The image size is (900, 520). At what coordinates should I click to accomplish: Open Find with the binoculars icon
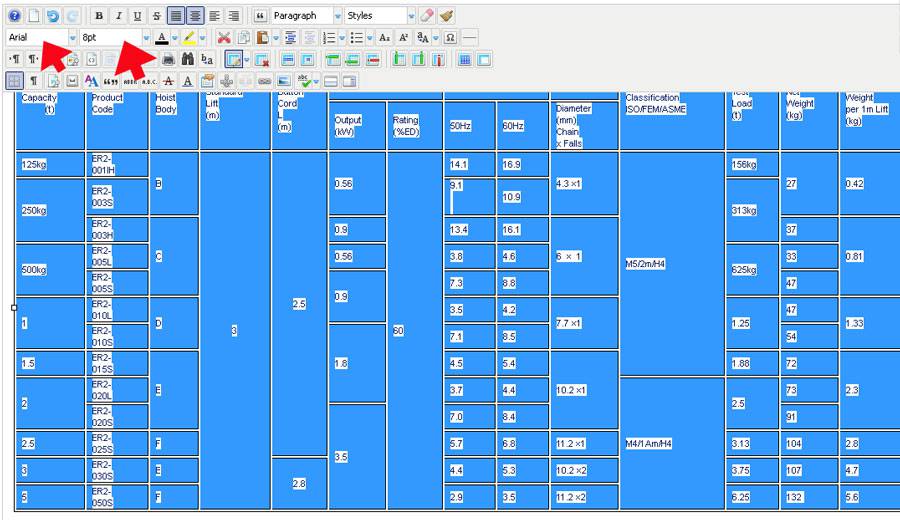(187, 60)
